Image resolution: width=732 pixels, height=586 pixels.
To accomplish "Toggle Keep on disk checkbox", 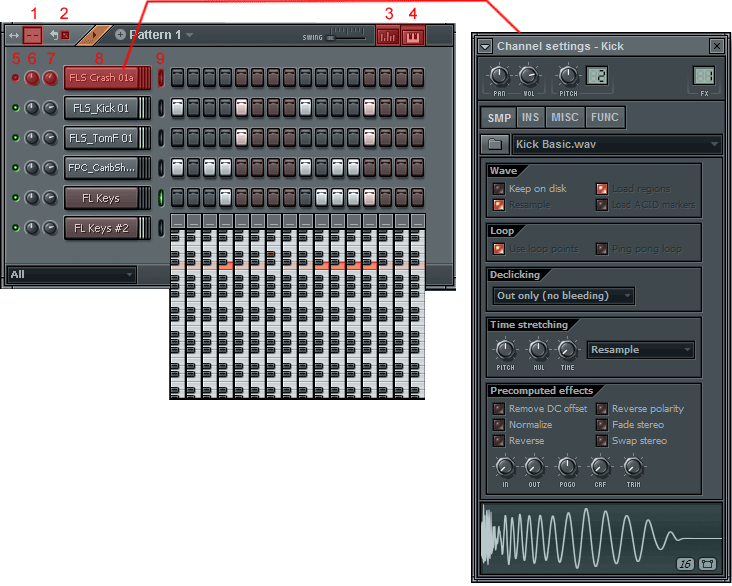I will [x=499, y=189].
